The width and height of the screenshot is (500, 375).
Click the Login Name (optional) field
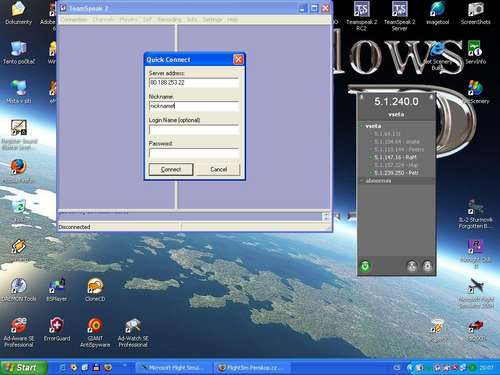pos(194,130)
